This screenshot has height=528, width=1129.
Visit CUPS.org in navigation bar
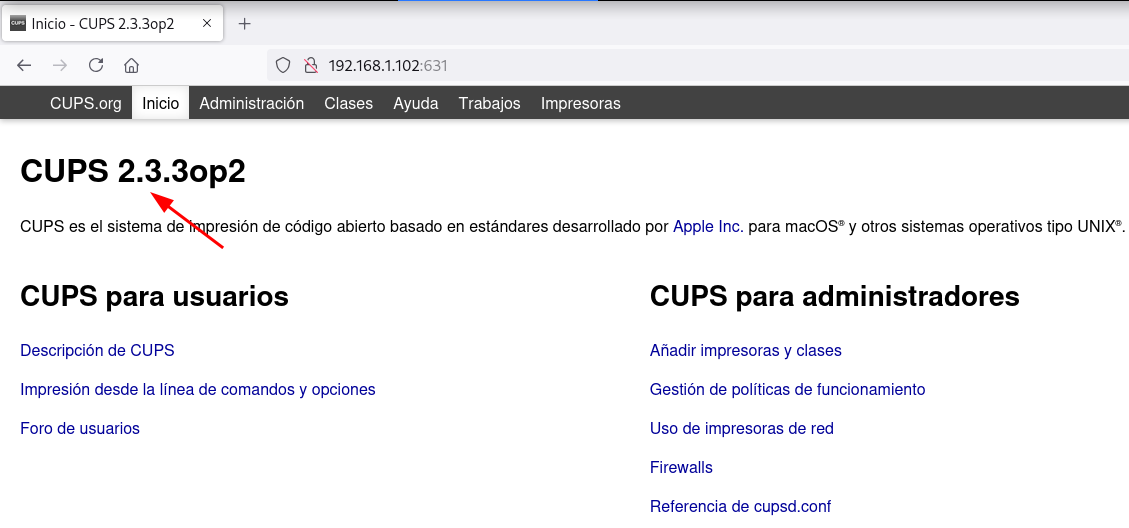85,103
